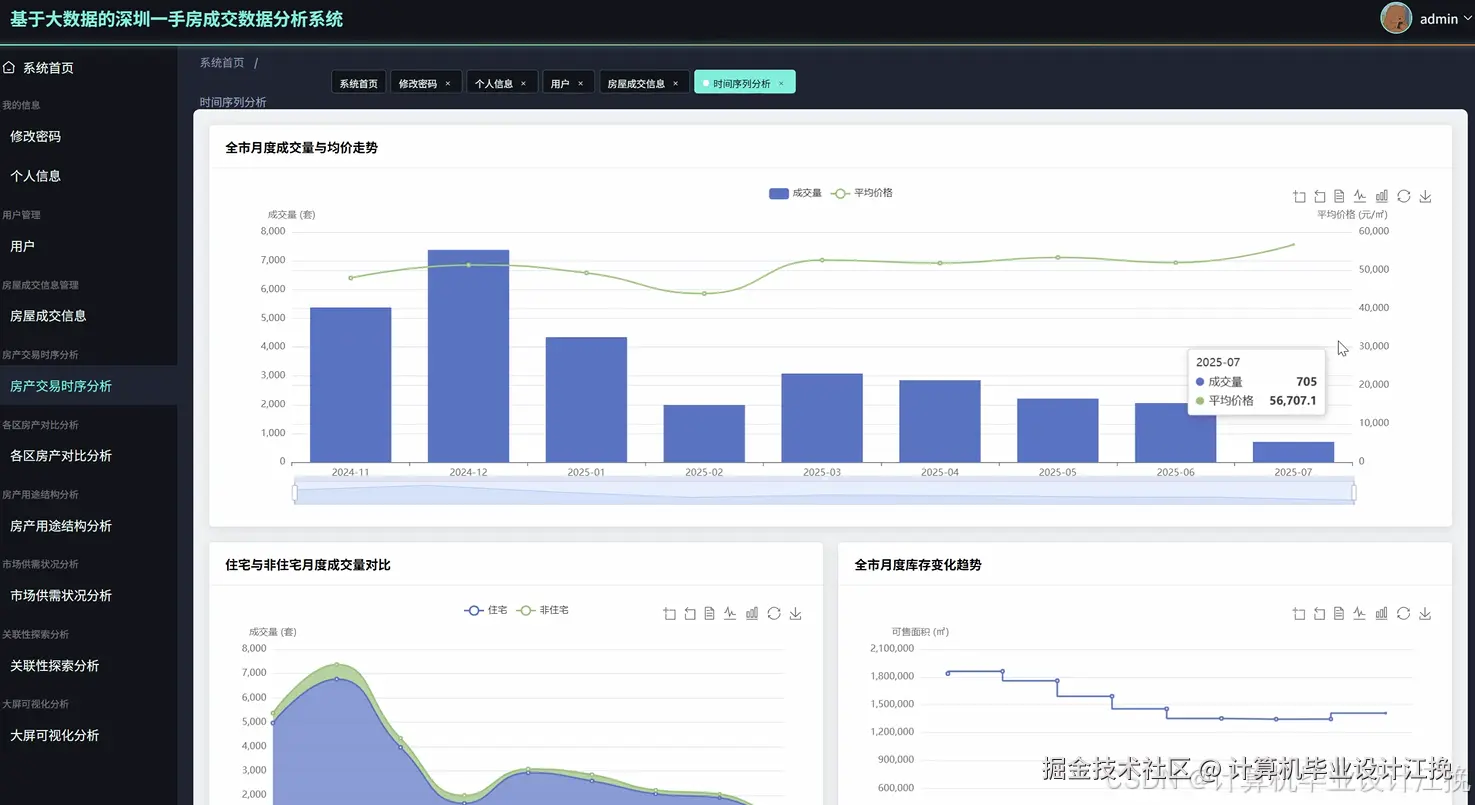Click the 基于大数据的深圳一手房成交数据分析系统 header title
Viewport: 1475px width, 805px height.
pos(176,19)
